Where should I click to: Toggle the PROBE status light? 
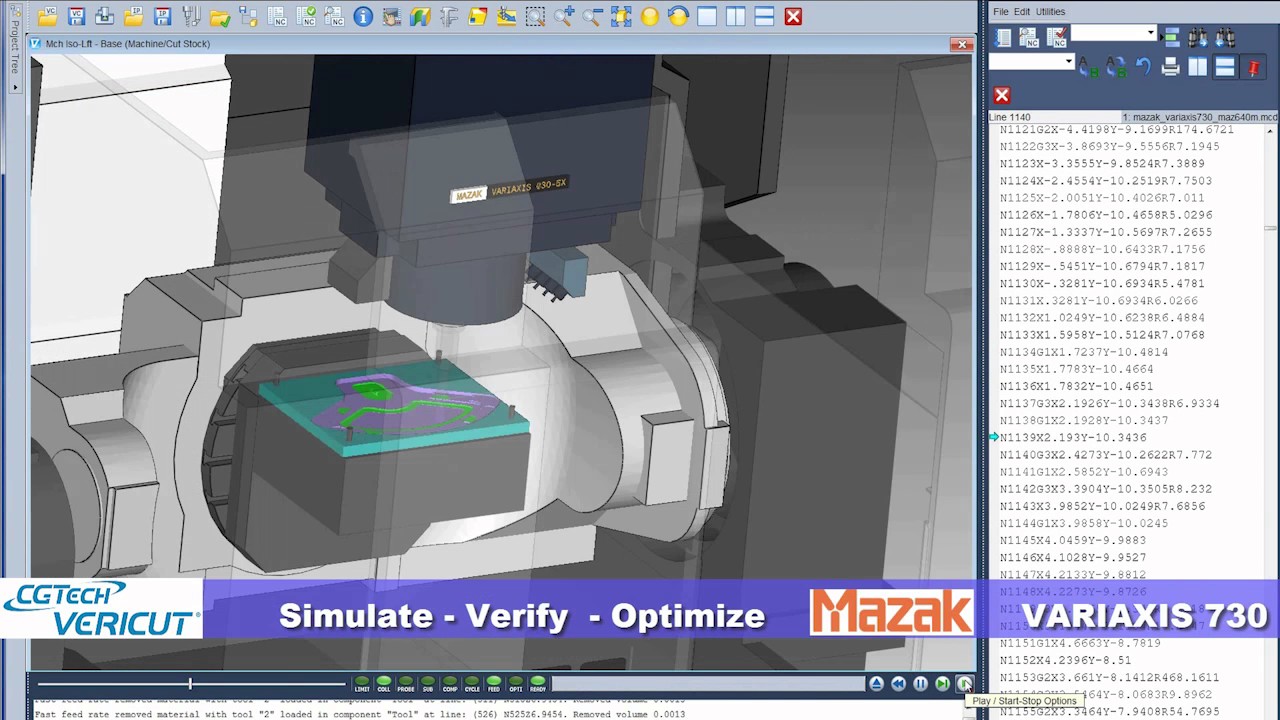coord(406,683)
